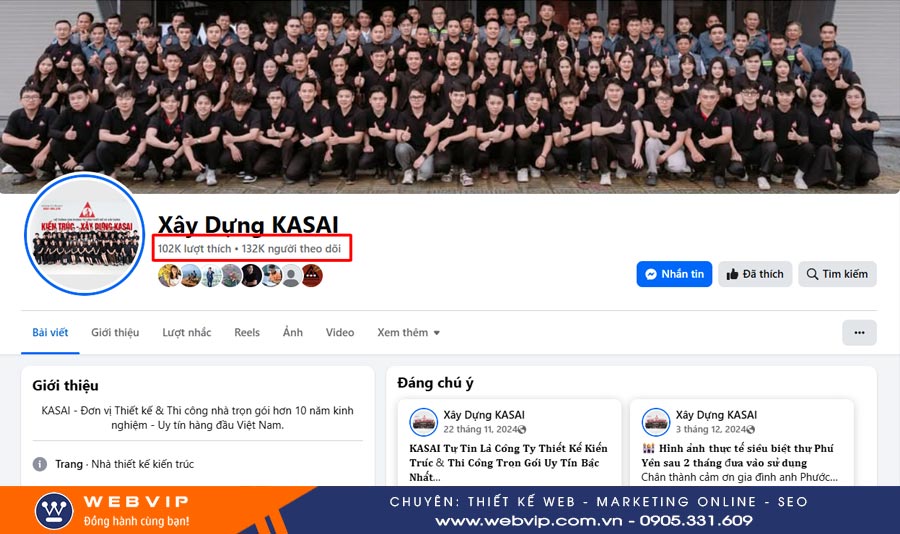Switch to the Bài viết tab

click(x=50, y=332)
